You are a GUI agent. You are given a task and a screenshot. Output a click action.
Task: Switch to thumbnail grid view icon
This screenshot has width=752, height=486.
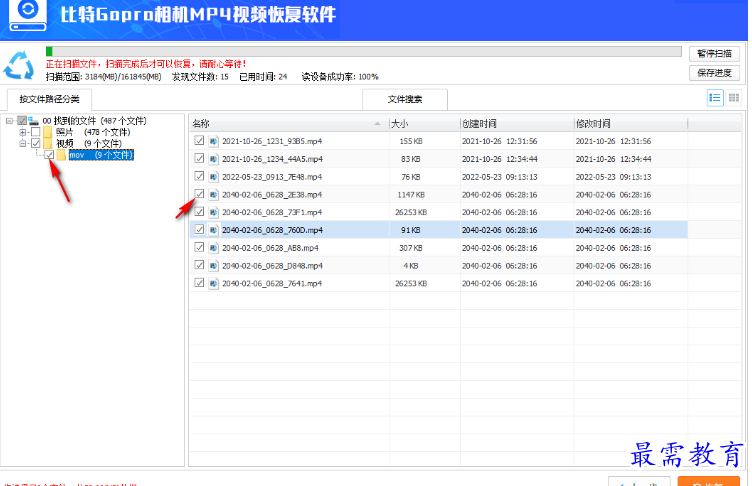pyautogui.click(x=734, y=98)
